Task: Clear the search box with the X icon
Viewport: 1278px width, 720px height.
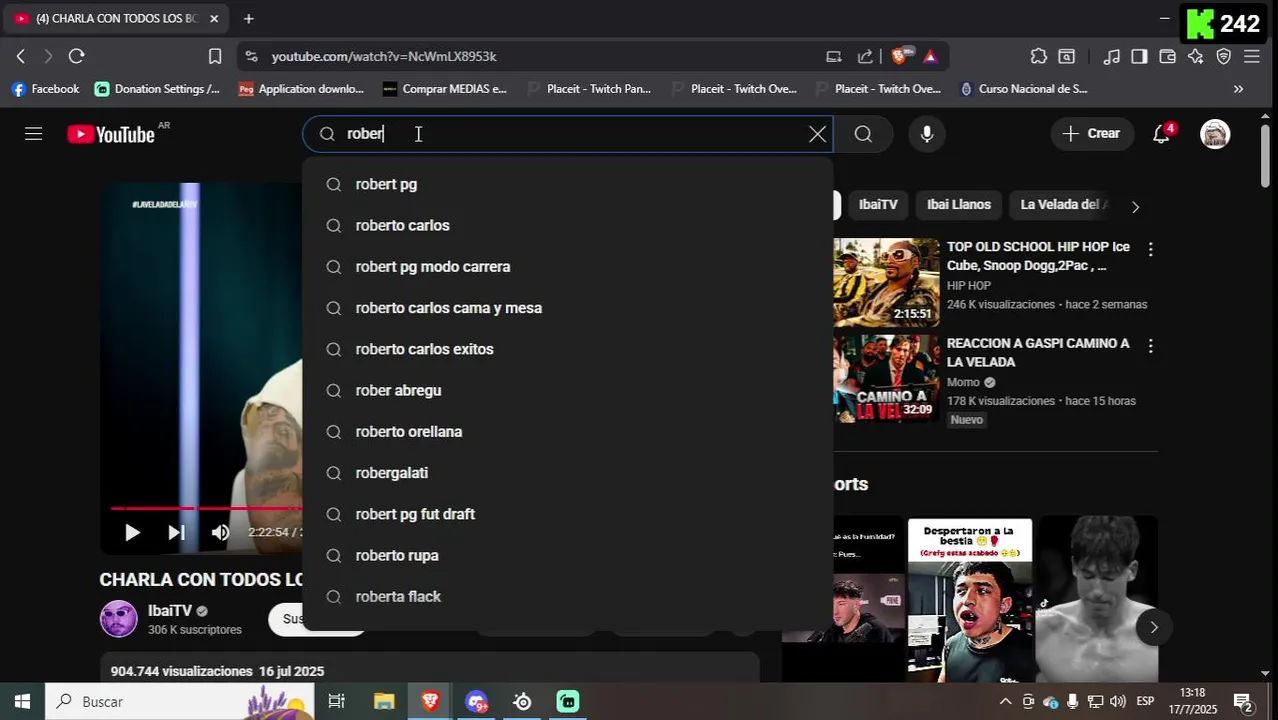Action: [x=817, y=134]
